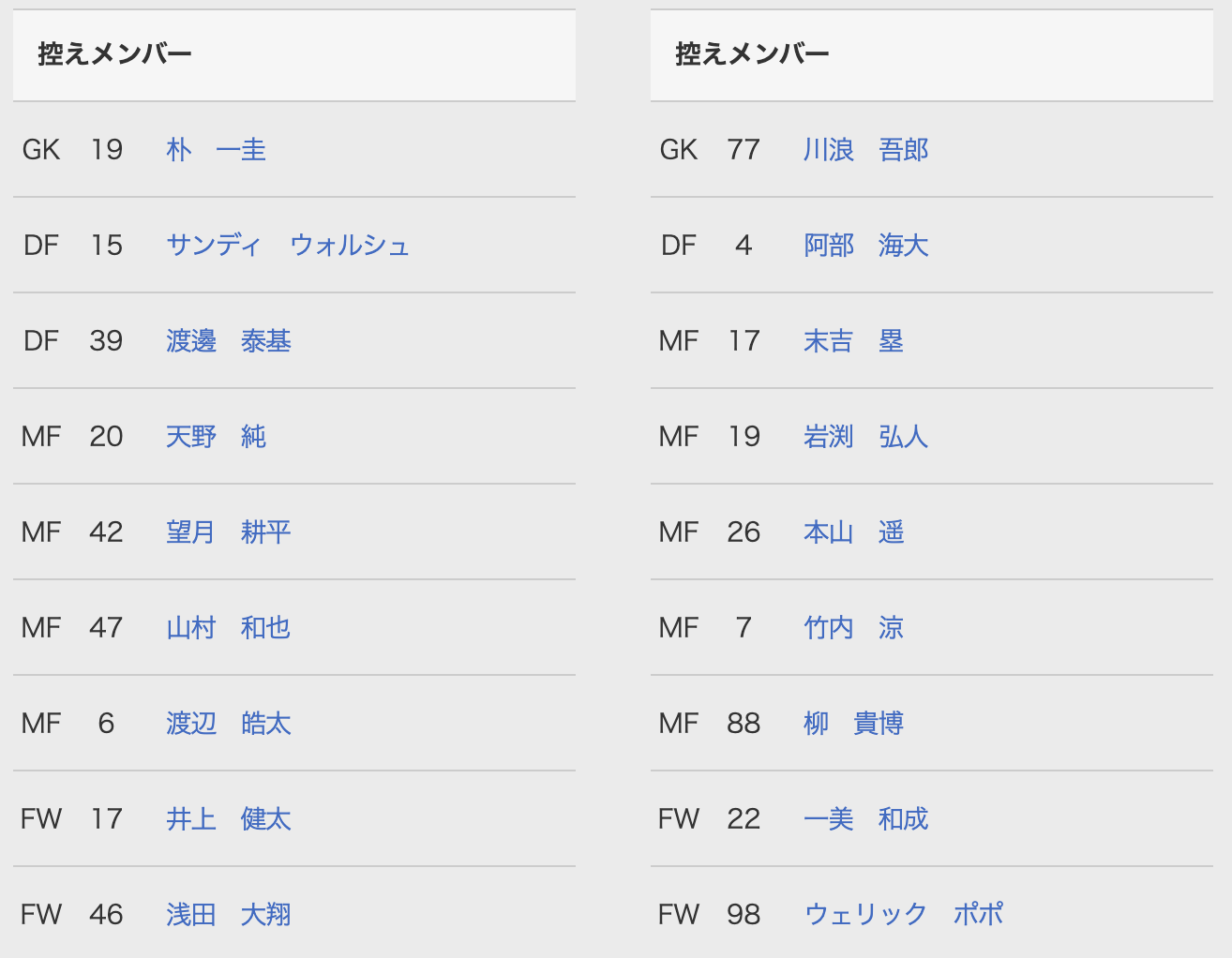Select 末吉 塁 player link
This screenshot has height=958, width=1232.
point(853,341)
